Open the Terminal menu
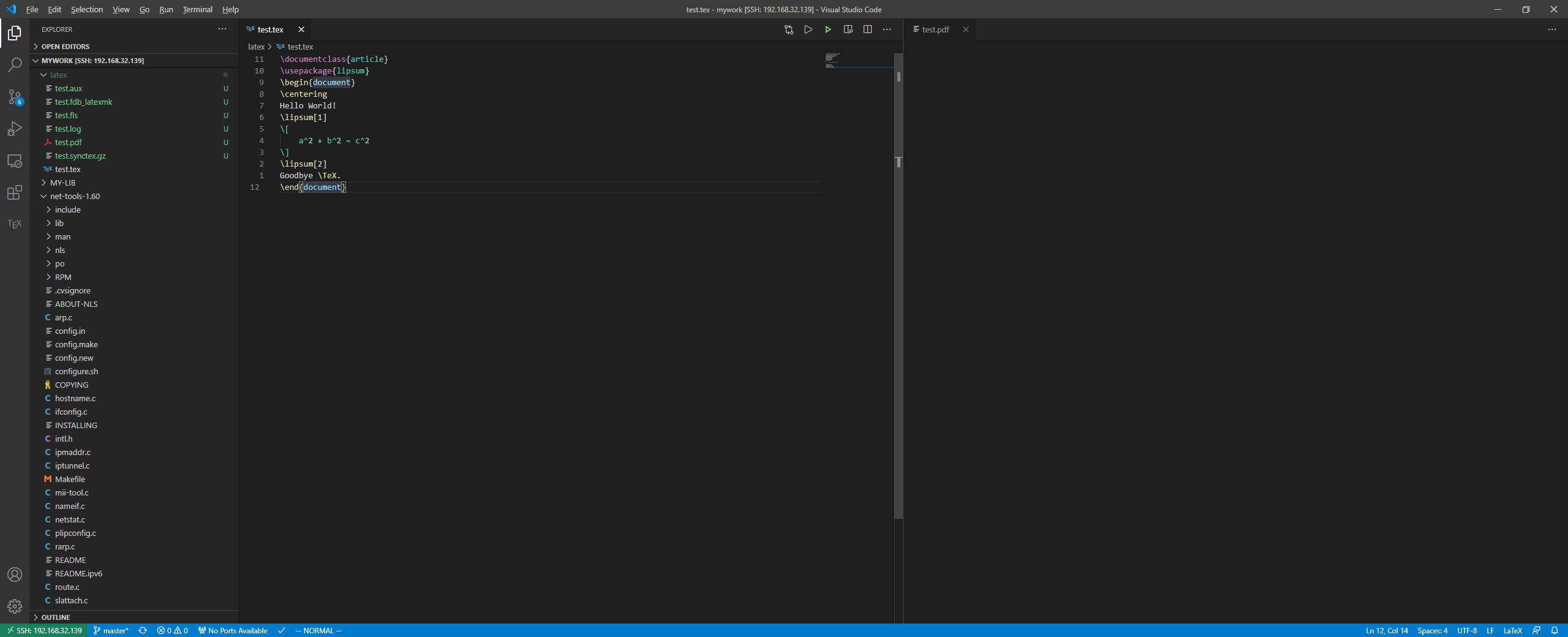The image size is (1568, 637). 197,9
